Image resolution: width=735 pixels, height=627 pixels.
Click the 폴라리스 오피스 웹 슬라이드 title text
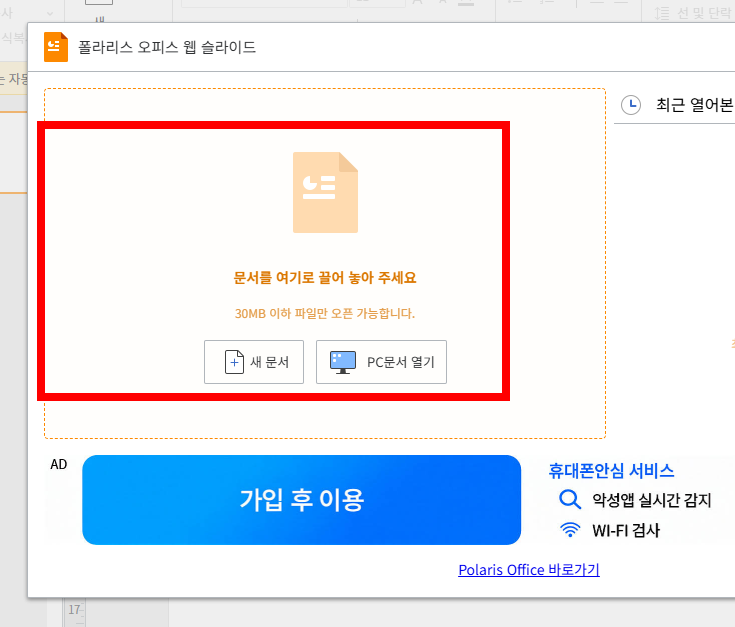click(x=167, y=47)
